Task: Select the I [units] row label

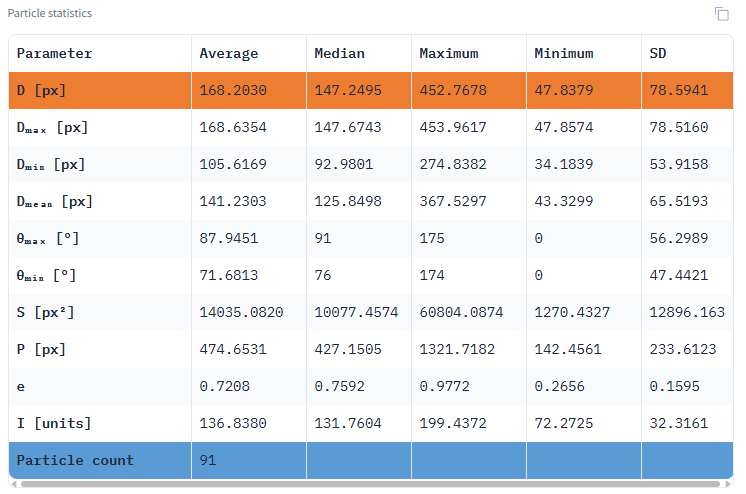Action: pos(54,424)
